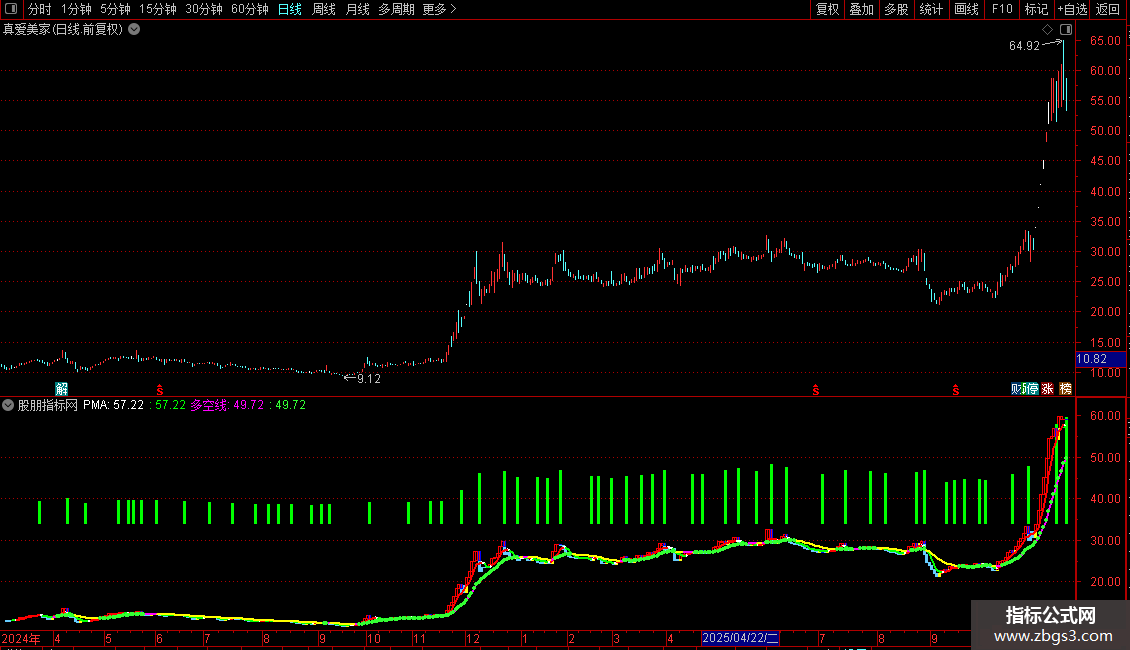Screen dimensions: 1130x650
Task: Expand the 更多 periods menu
Action: click(440, 9)
